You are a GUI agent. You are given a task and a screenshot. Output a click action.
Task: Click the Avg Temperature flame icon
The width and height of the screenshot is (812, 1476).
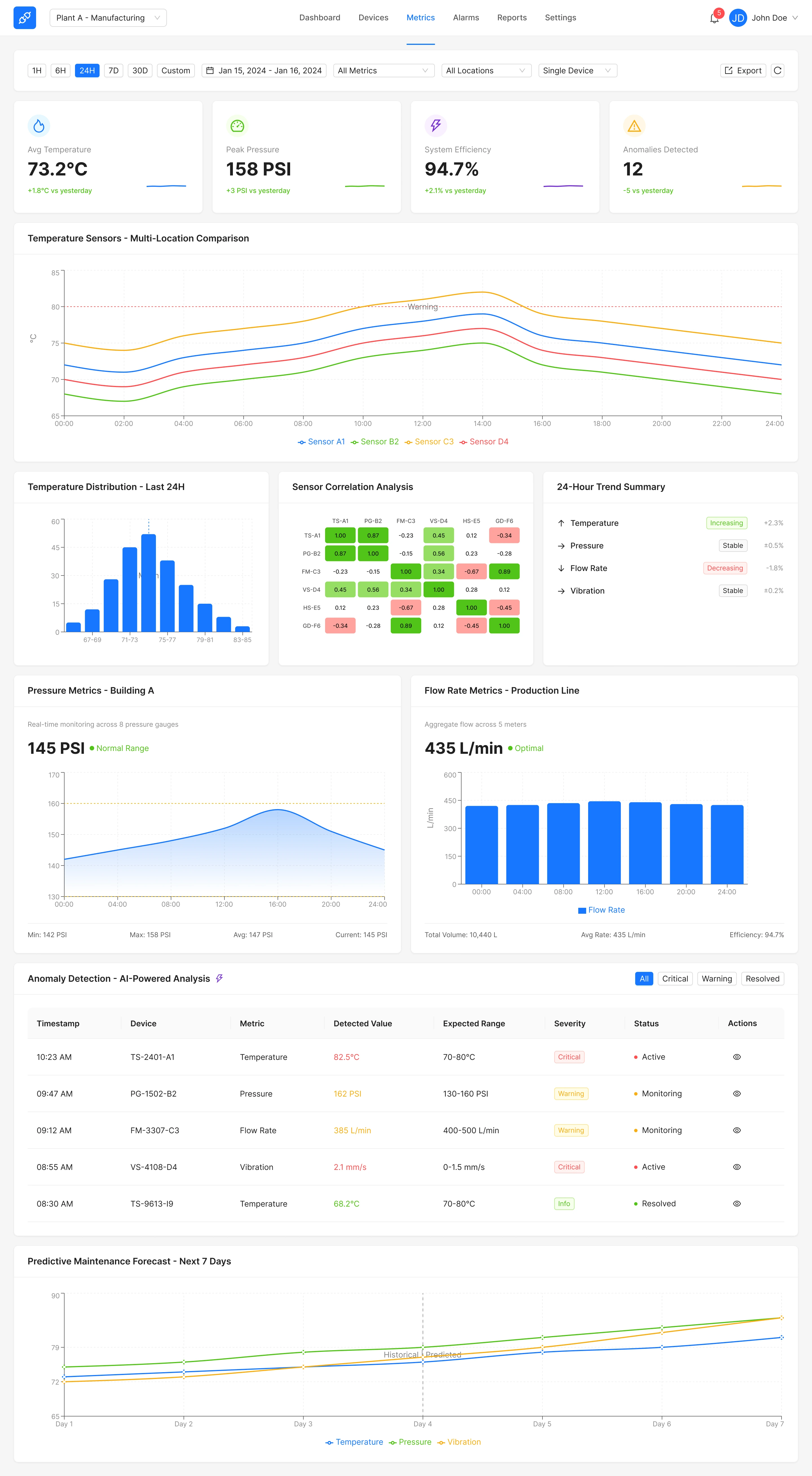click(x=39, y=126)
